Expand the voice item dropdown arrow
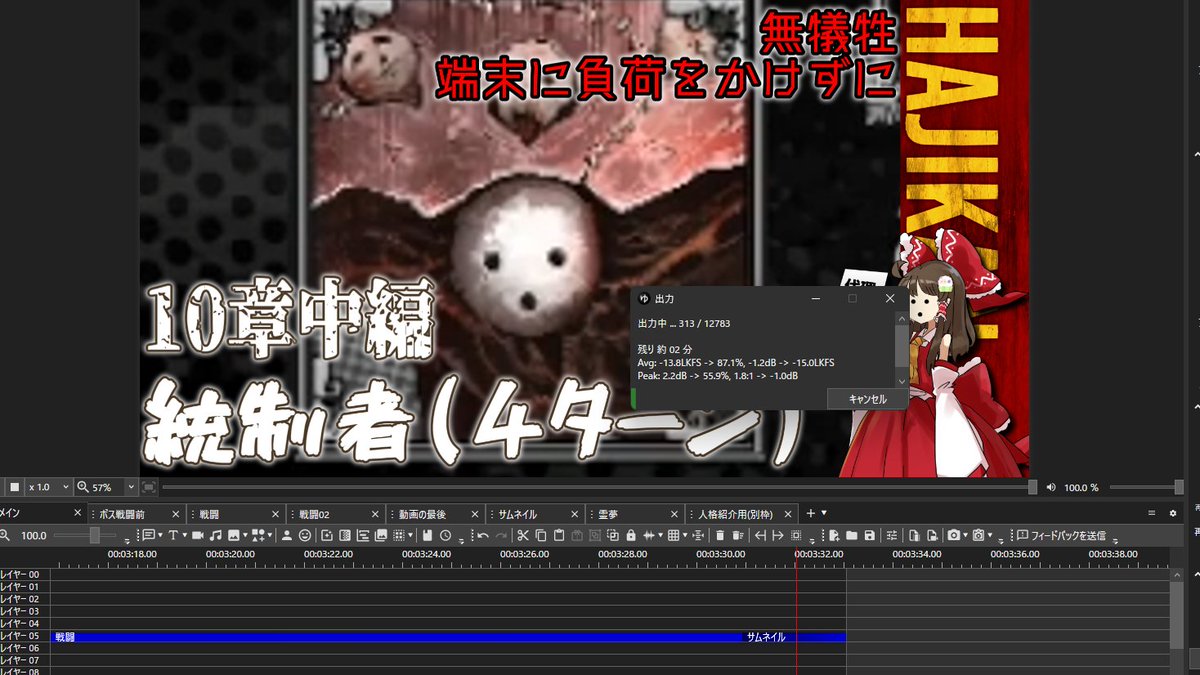The height and width of the screenshot is (675, 1200). tap(160, 535)
